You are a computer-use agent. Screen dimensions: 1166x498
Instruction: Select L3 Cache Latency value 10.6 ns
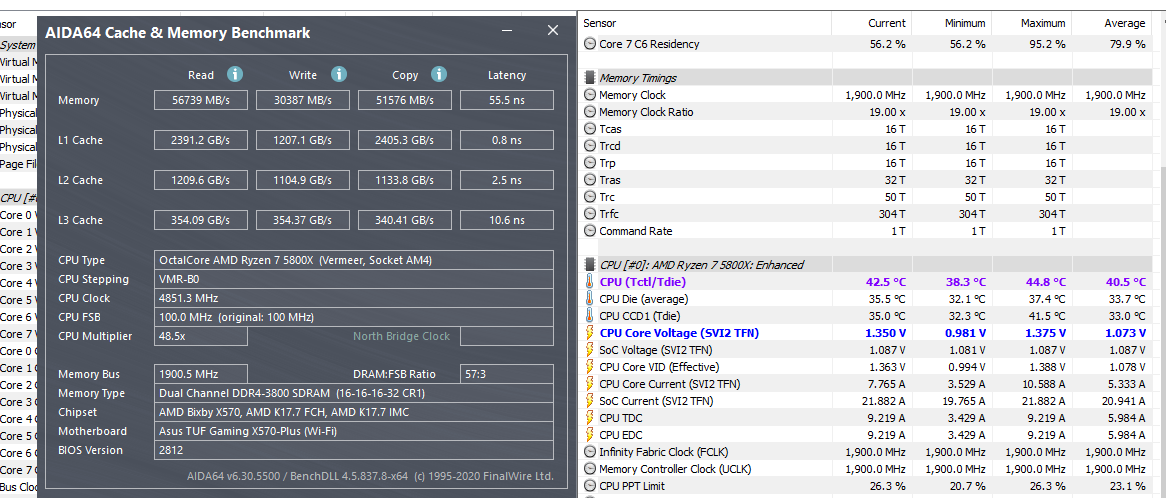506,221
